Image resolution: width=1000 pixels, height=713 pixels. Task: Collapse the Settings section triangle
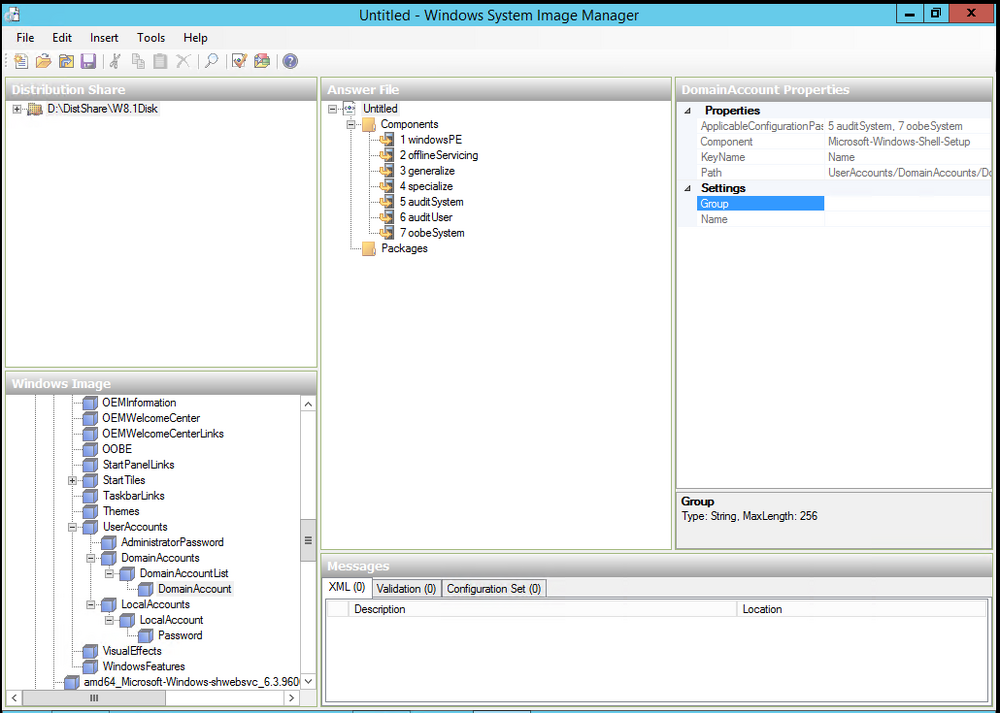click(x=688, y=188)
